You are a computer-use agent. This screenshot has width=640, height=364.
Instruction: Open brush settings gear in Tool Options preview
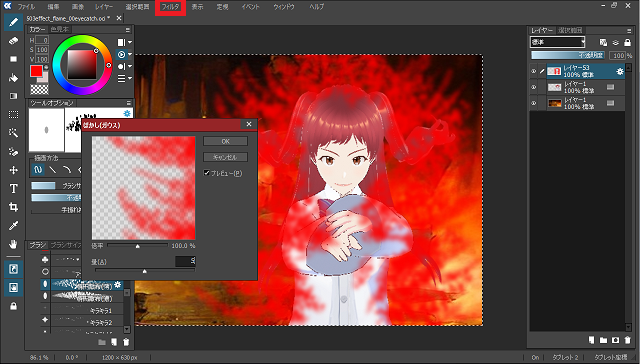pos(127,113)
